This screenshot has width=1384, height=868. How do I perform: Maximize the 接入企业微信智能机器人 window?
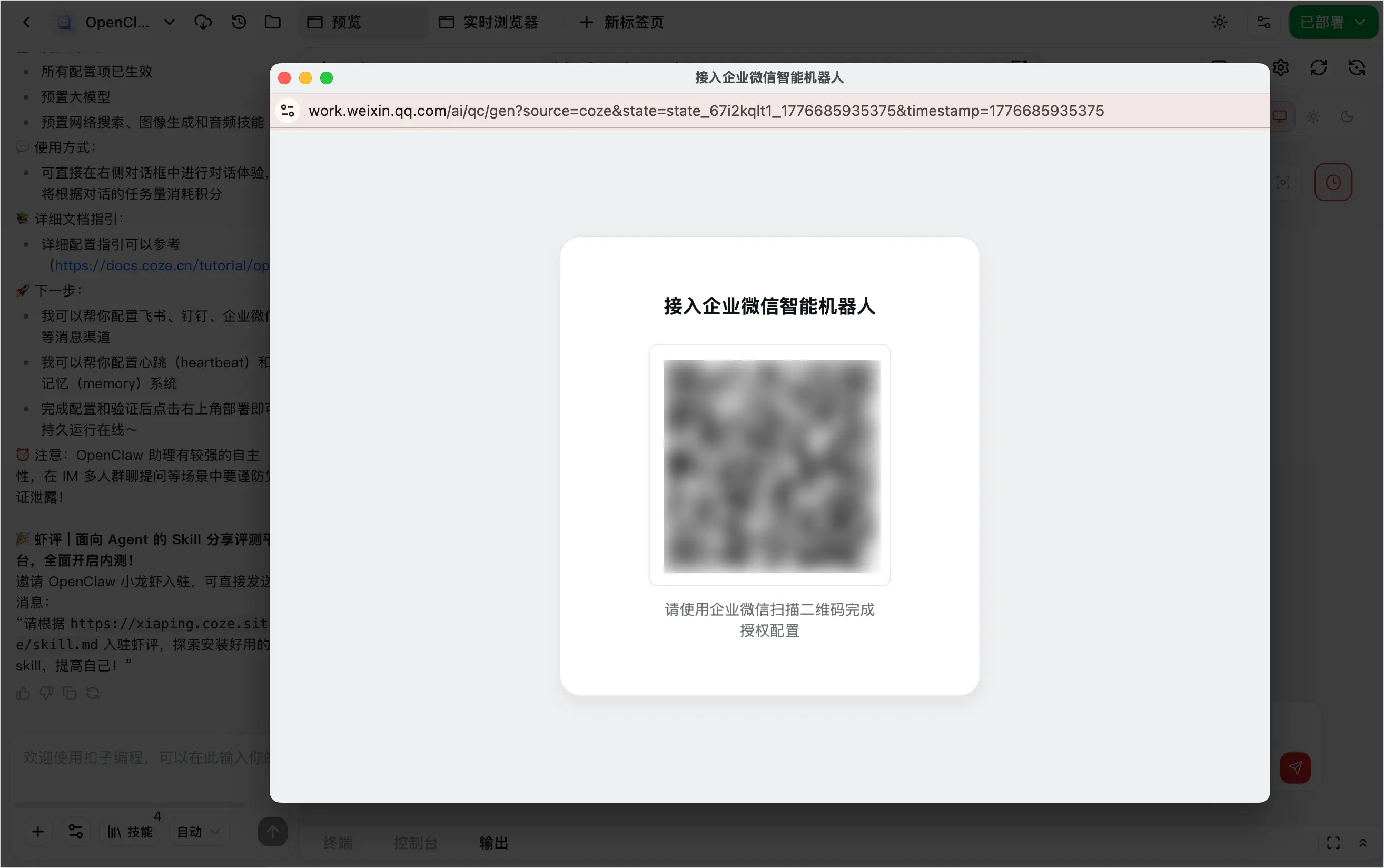pyautogui.click(x=327, y=78)
